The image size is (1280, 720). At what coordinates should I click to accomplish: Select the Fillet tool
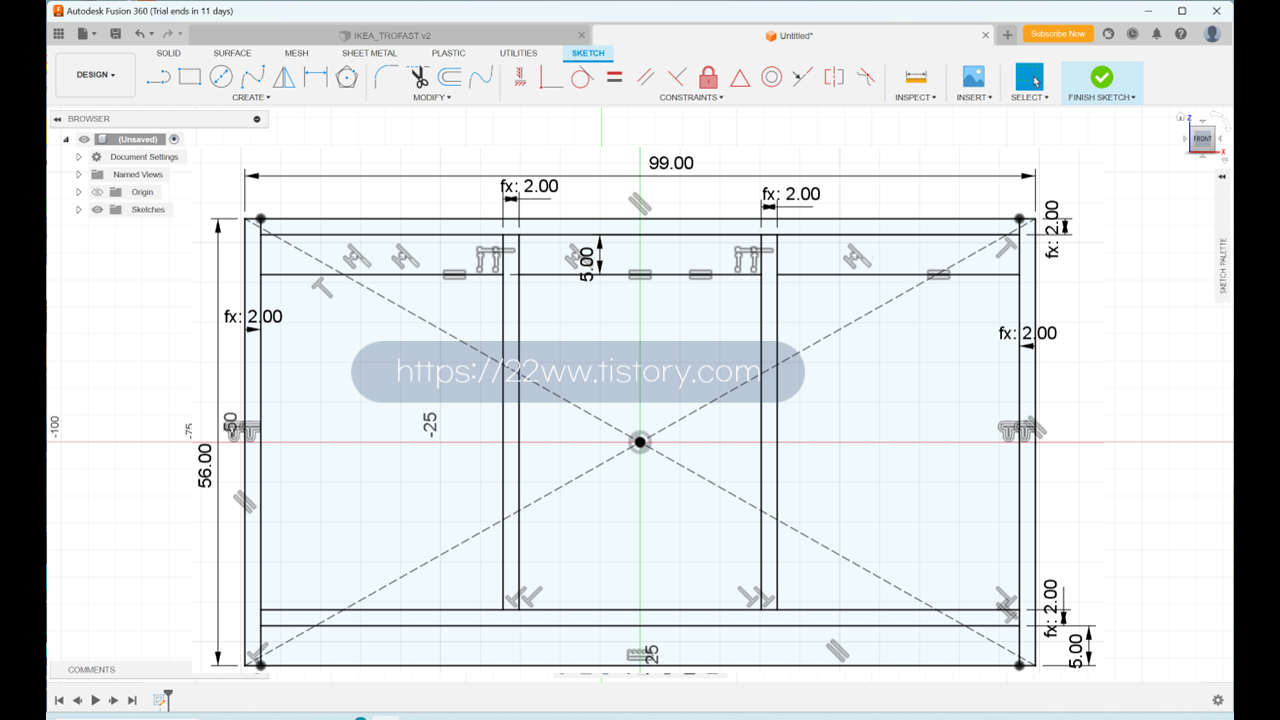386,77
